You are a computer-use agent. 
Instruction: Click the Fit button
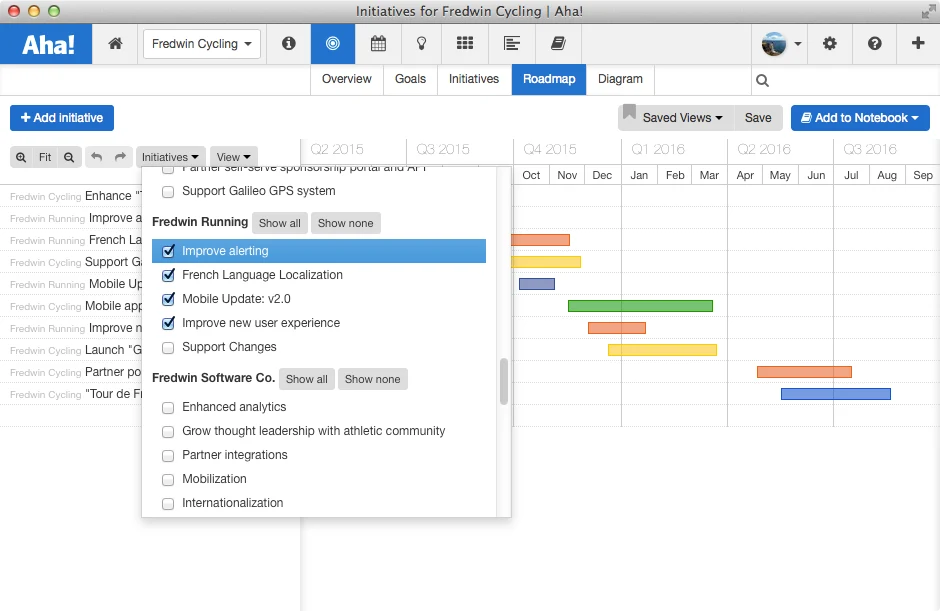45,157
